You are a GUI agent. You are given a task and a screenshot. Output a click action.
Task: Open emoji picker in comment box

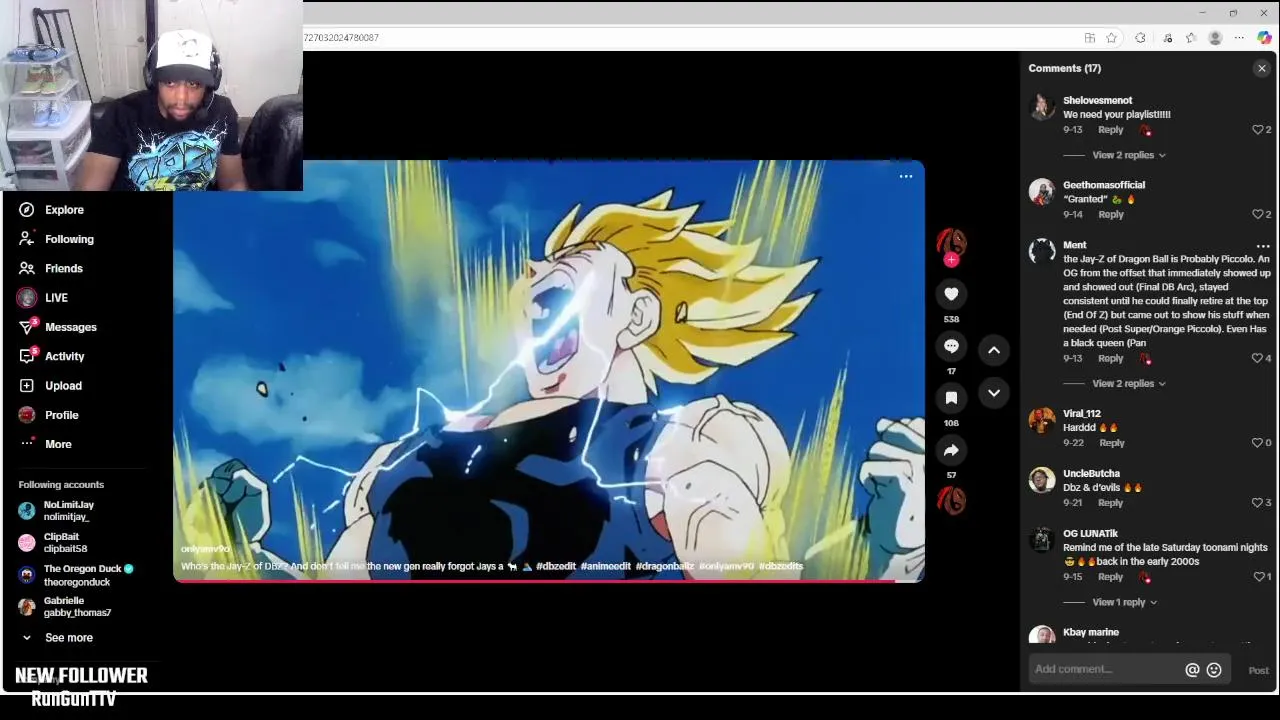tap(1214, 670)
